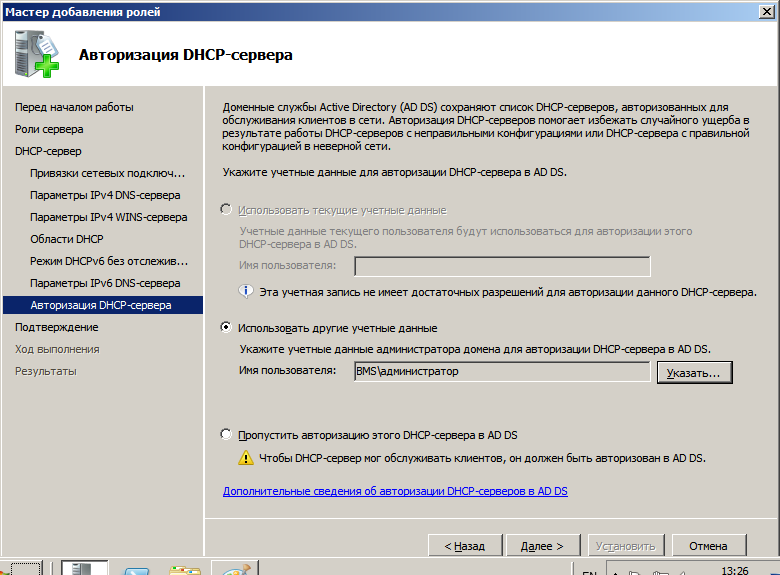Open 'Параметры IPv4 DNS-сервера' step
This screenshot has height=575, width=780.
105,195
